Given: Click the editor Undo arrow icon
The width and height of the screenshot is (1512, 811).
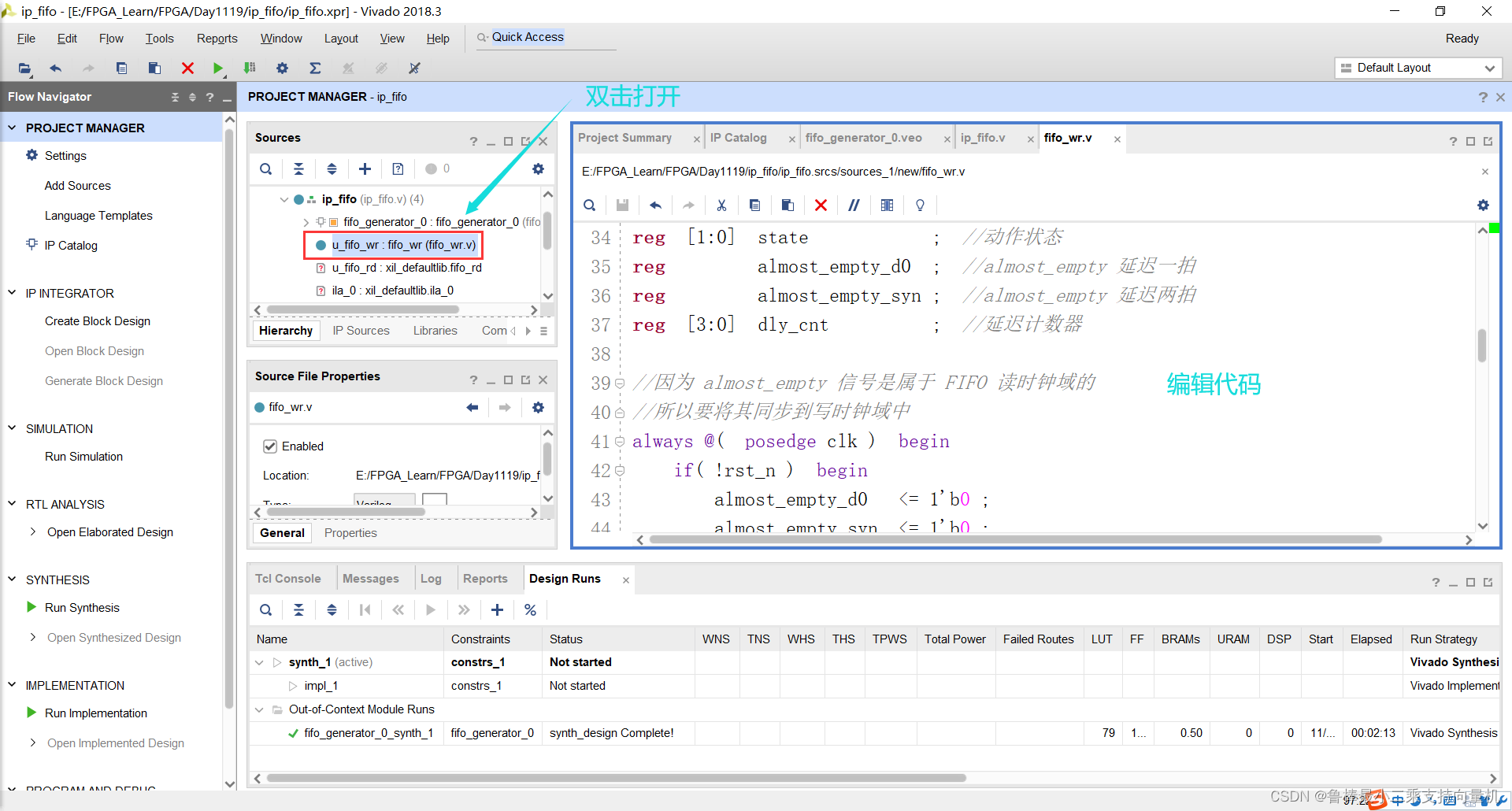Looking at the screenshot, I should [655, 206].
